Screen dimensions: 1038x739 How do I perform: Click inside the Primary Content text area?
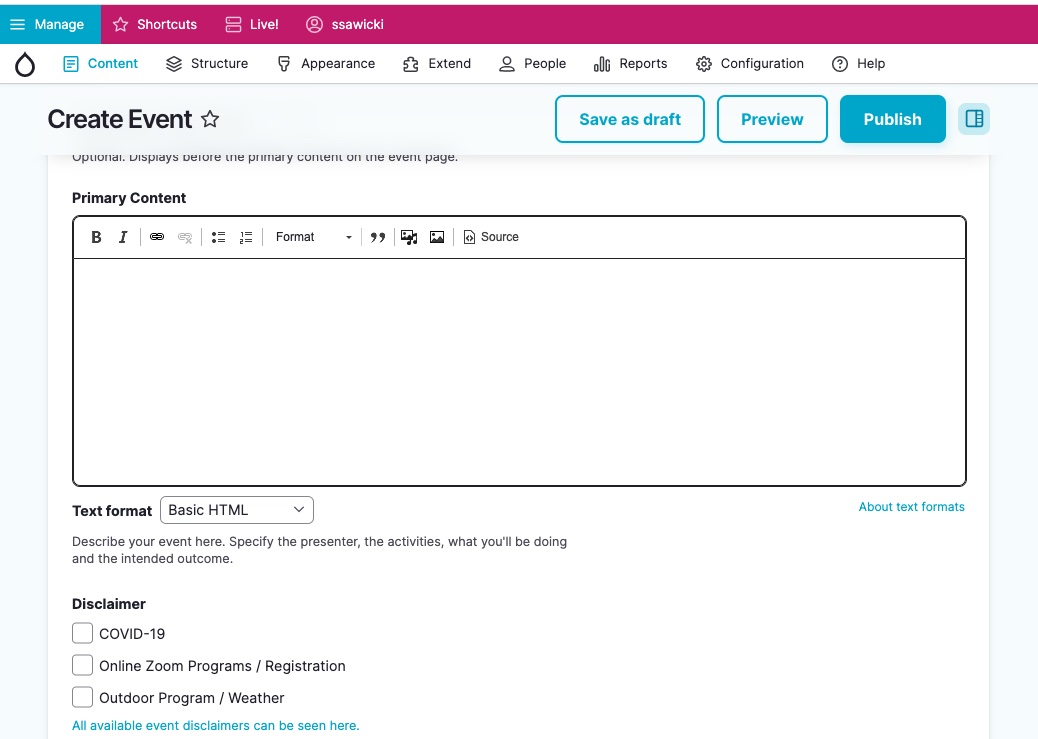(520, 372)
